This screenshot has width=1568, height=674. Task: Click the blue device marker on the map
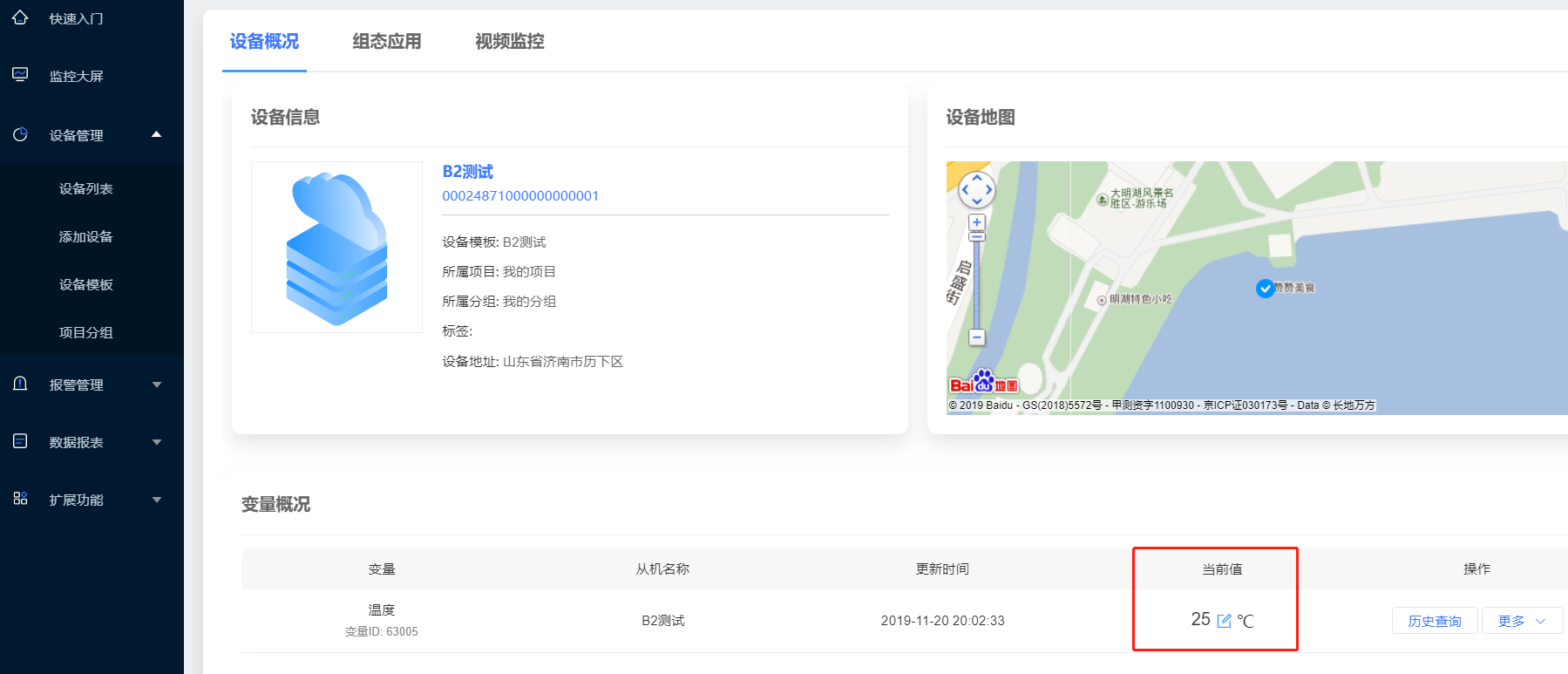click(1265, 289)
